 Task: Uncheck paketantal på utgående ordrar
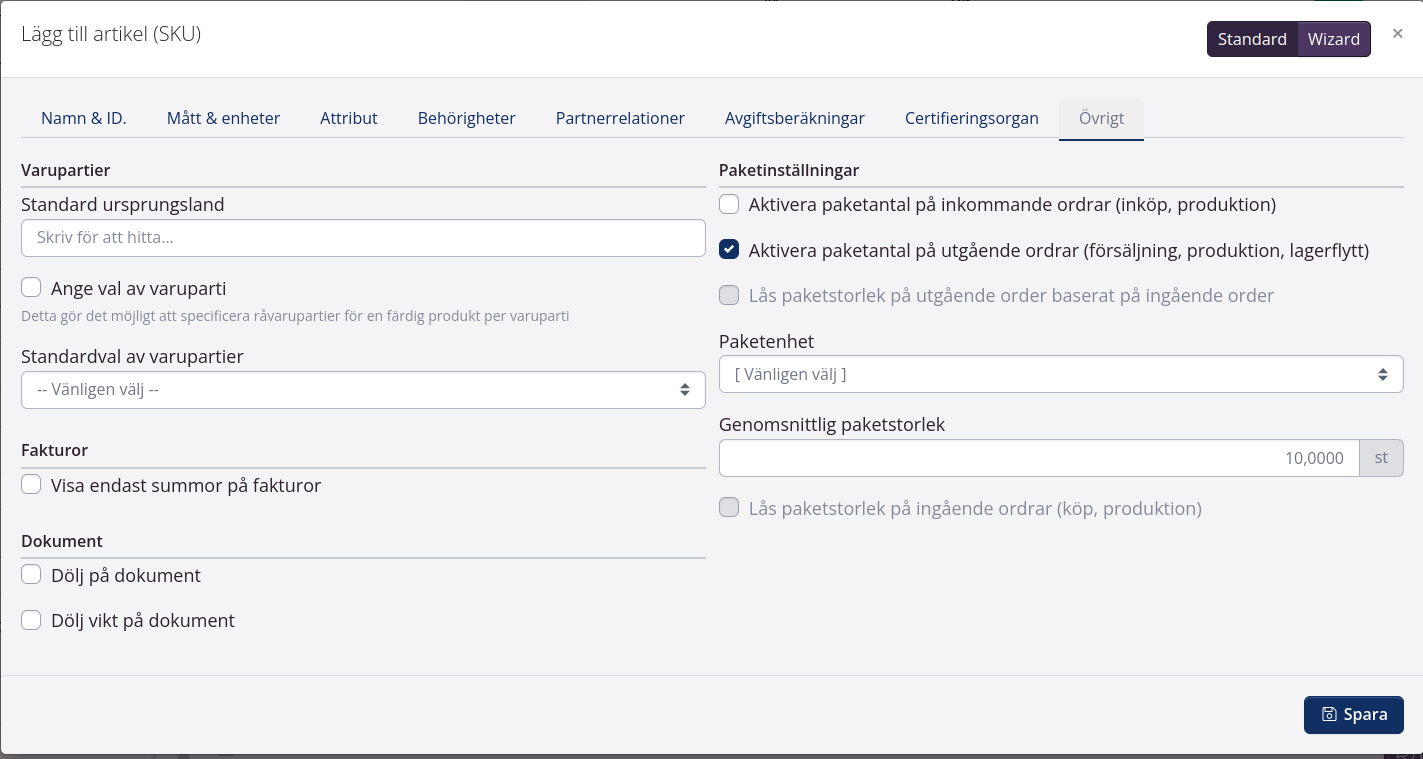[729, 250]
